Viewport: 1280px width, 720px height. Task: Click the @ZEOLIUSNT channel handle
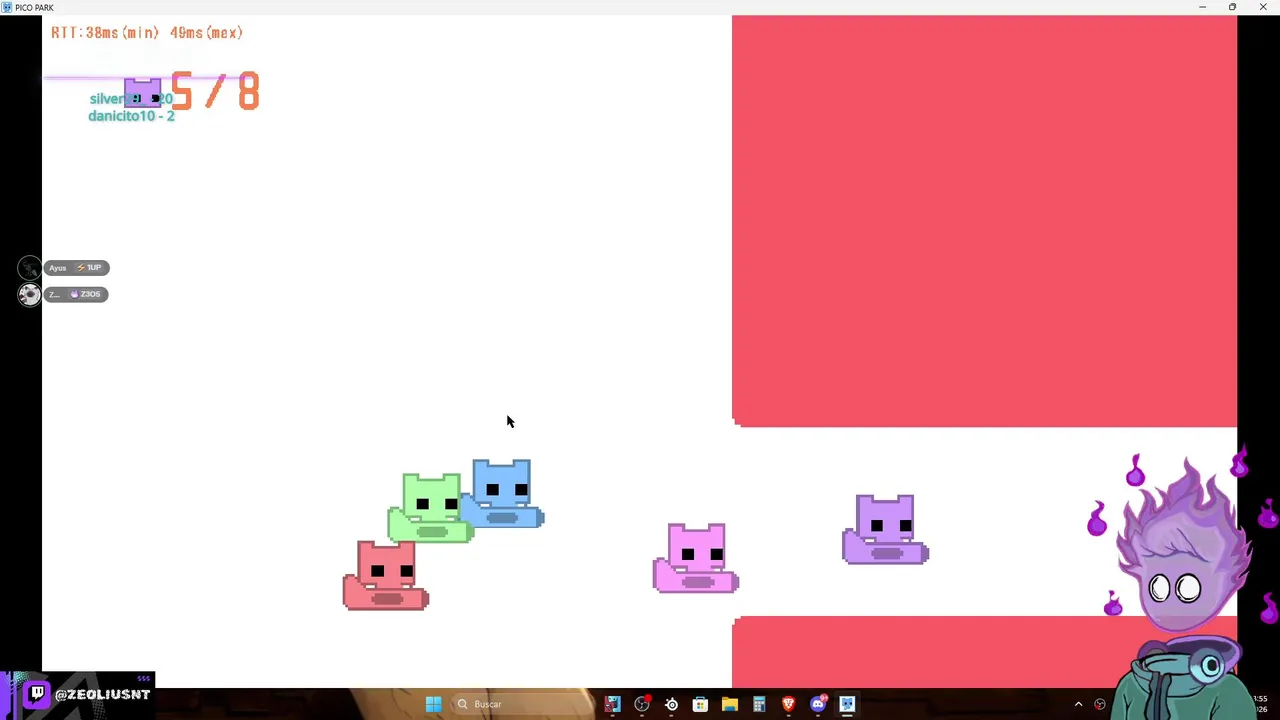103,694
